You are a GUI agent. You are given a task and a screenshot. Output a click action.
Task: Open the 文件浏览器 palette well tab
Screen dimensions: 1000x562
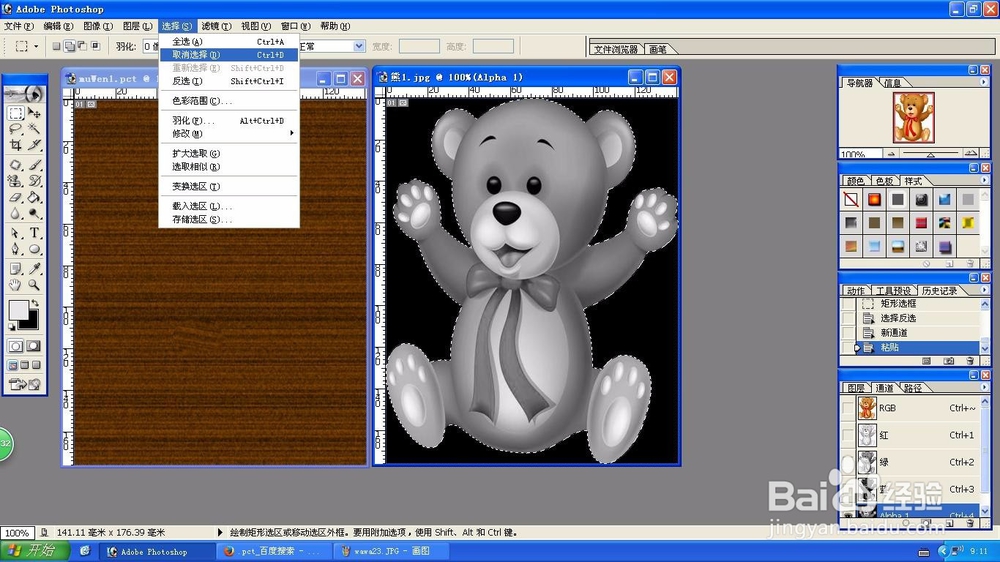[x=615, y=49]
